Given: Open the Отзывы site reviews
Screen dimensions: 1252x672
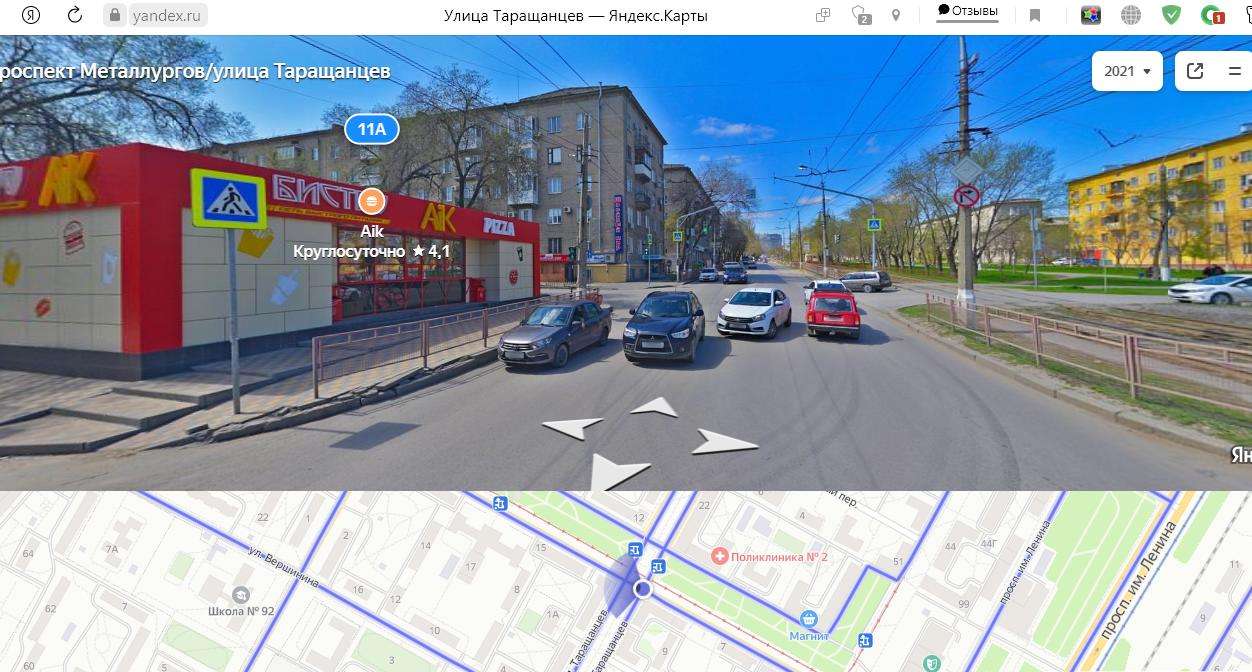Looking at the screenshot, I should [967, 11].
